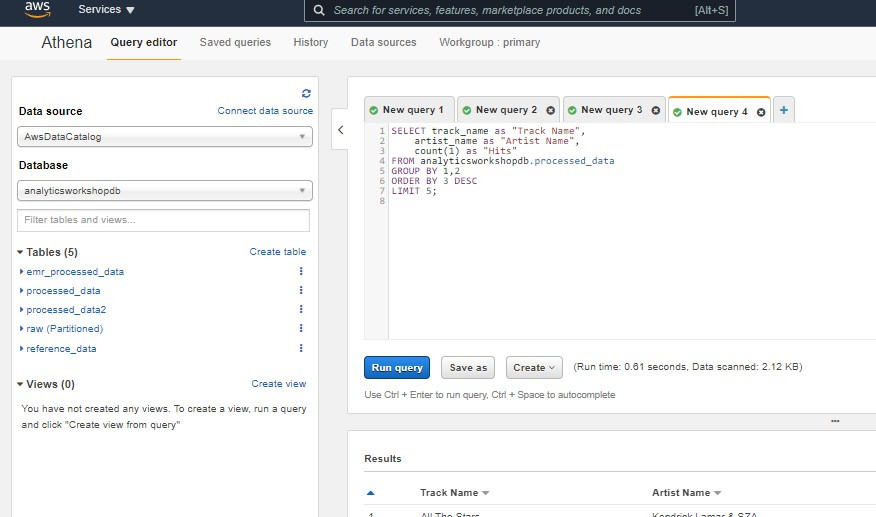The height and width of the screenshot is (517, 876).
Task: Click the Create view link
Action: point(279,384)
